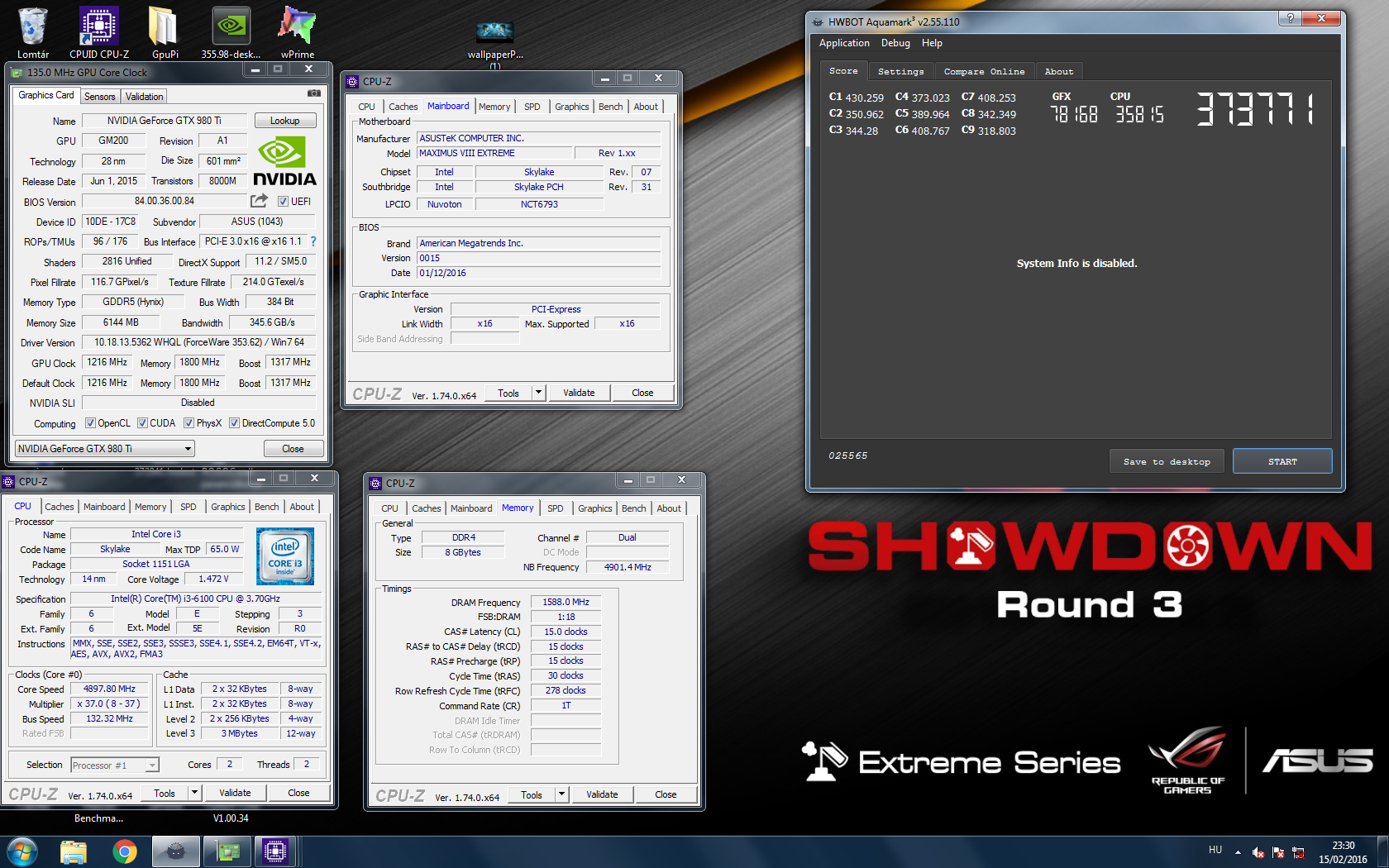Open the About tab in HWBOT Aquamark

1058,72
